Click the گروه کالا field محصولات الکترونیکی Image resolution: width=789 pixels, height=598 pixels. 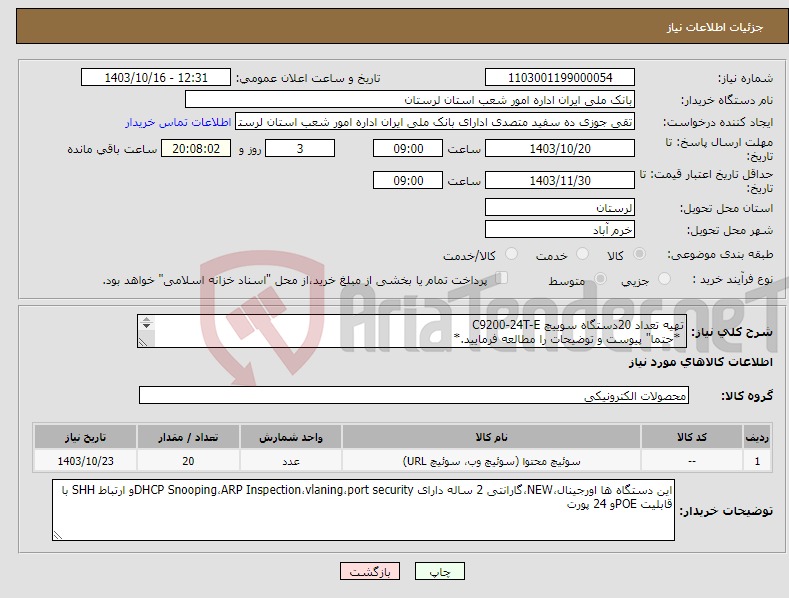tap(414, 396)
